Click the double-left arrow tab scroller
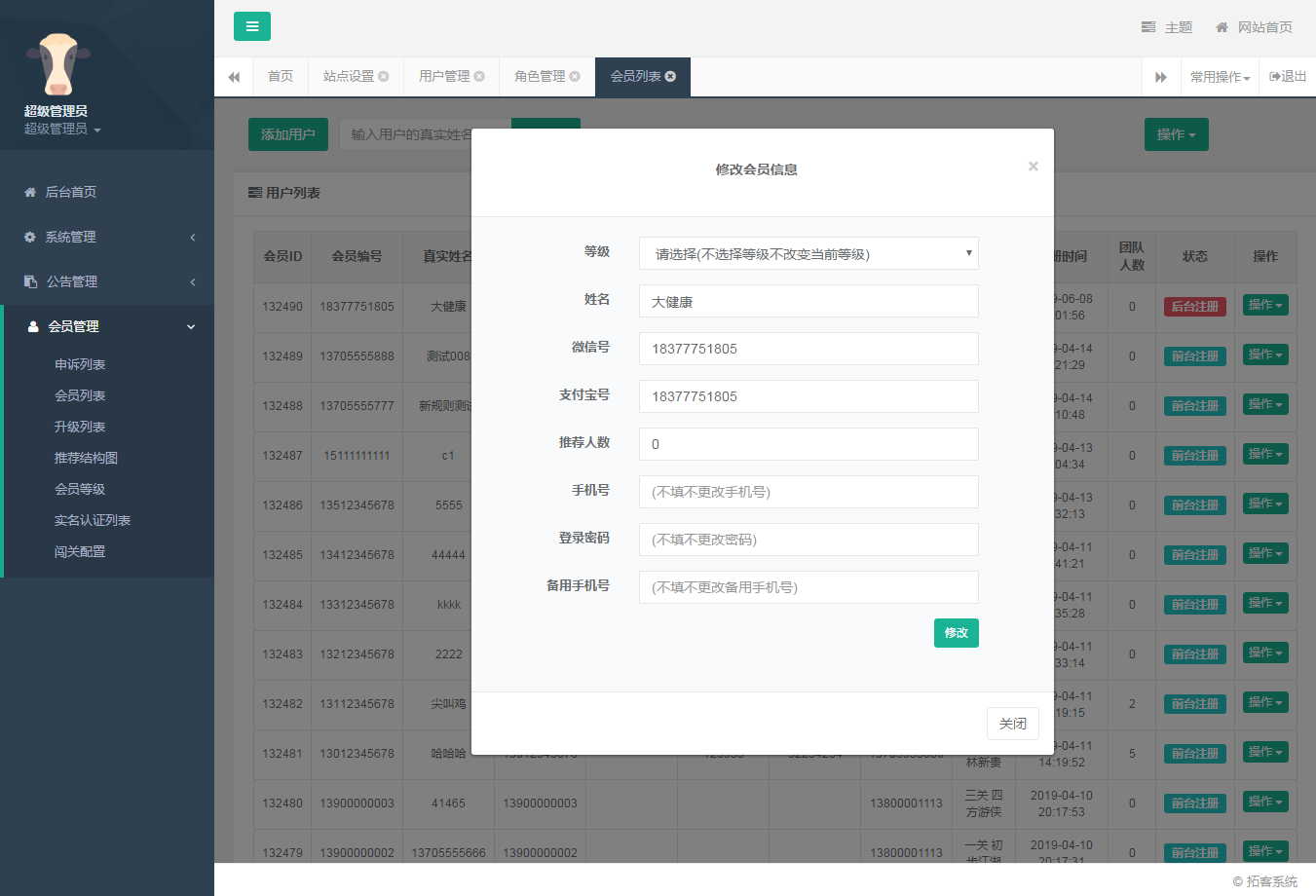 pyautogui.click(x=234, y=76)
